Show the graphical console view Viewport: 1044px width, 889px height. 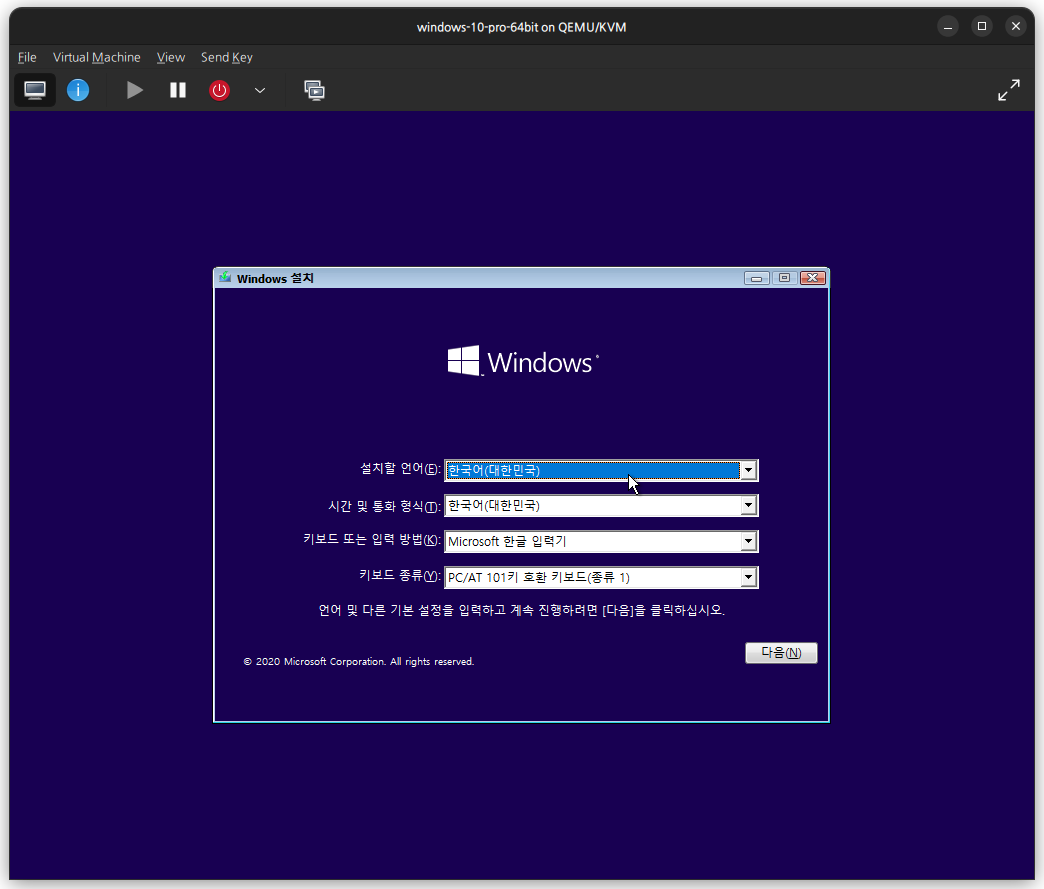click(x=35, y=90)
